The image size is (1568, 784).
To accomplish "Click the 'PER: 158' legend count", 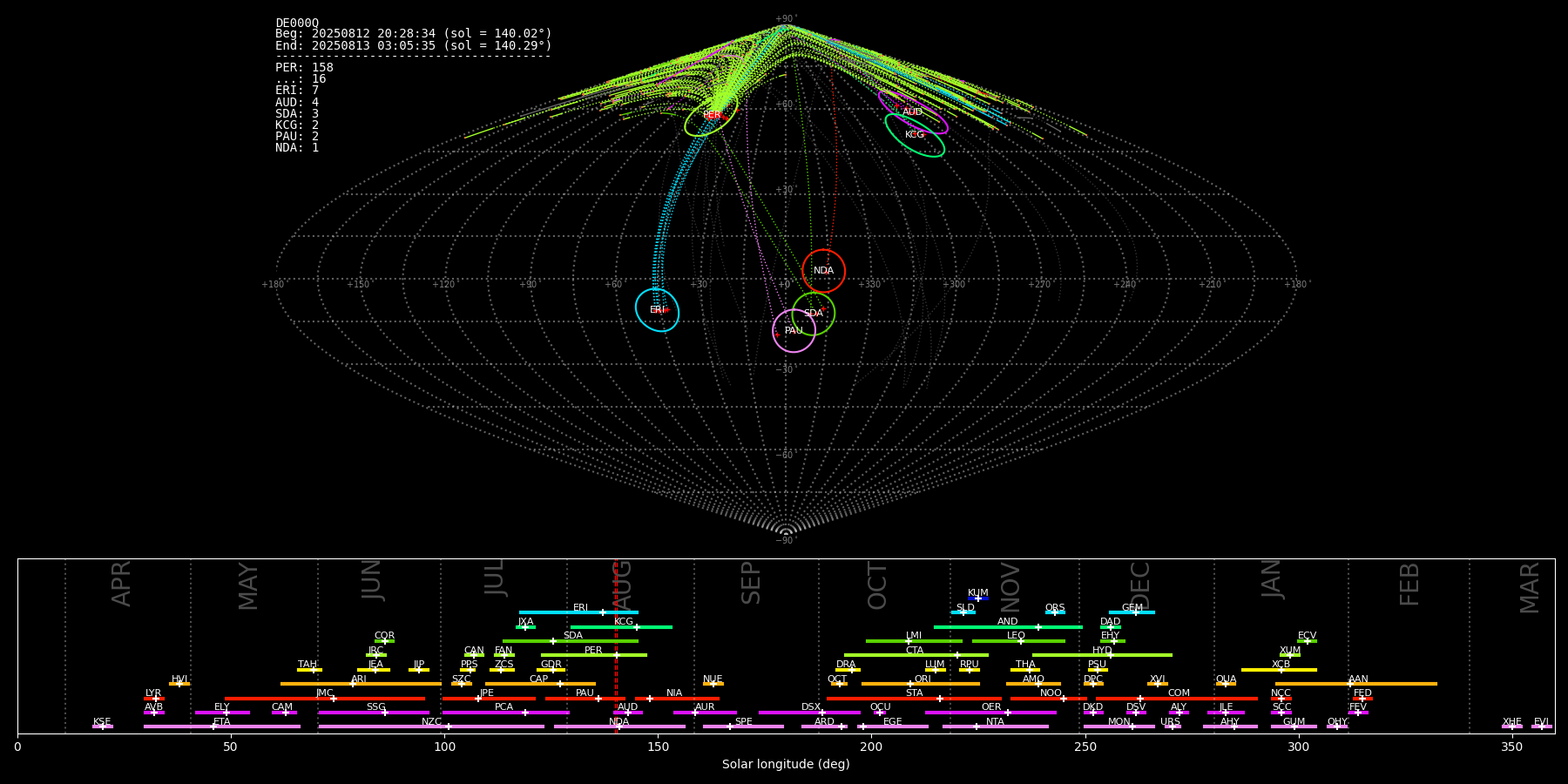I will (x=304, y=67).
